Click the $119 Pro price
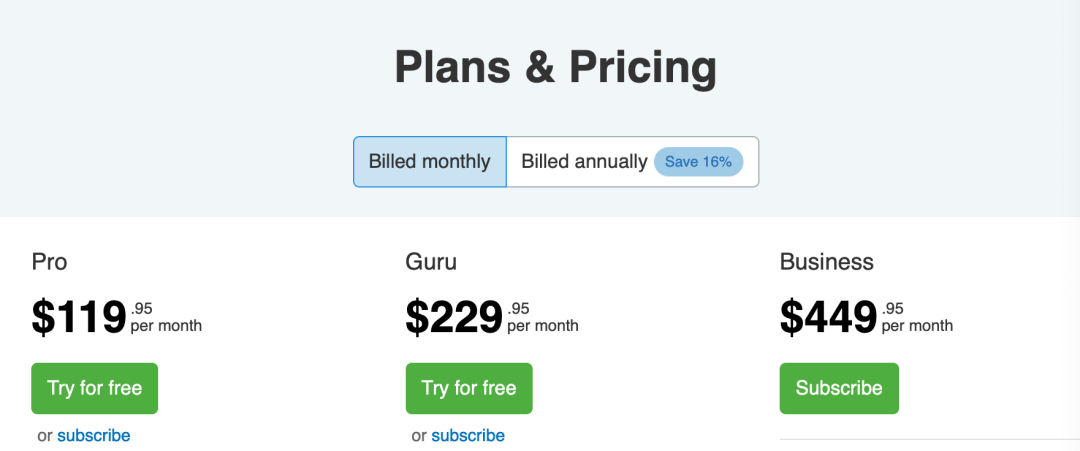The image size is (1080, 451). click(x=79, y=317)
